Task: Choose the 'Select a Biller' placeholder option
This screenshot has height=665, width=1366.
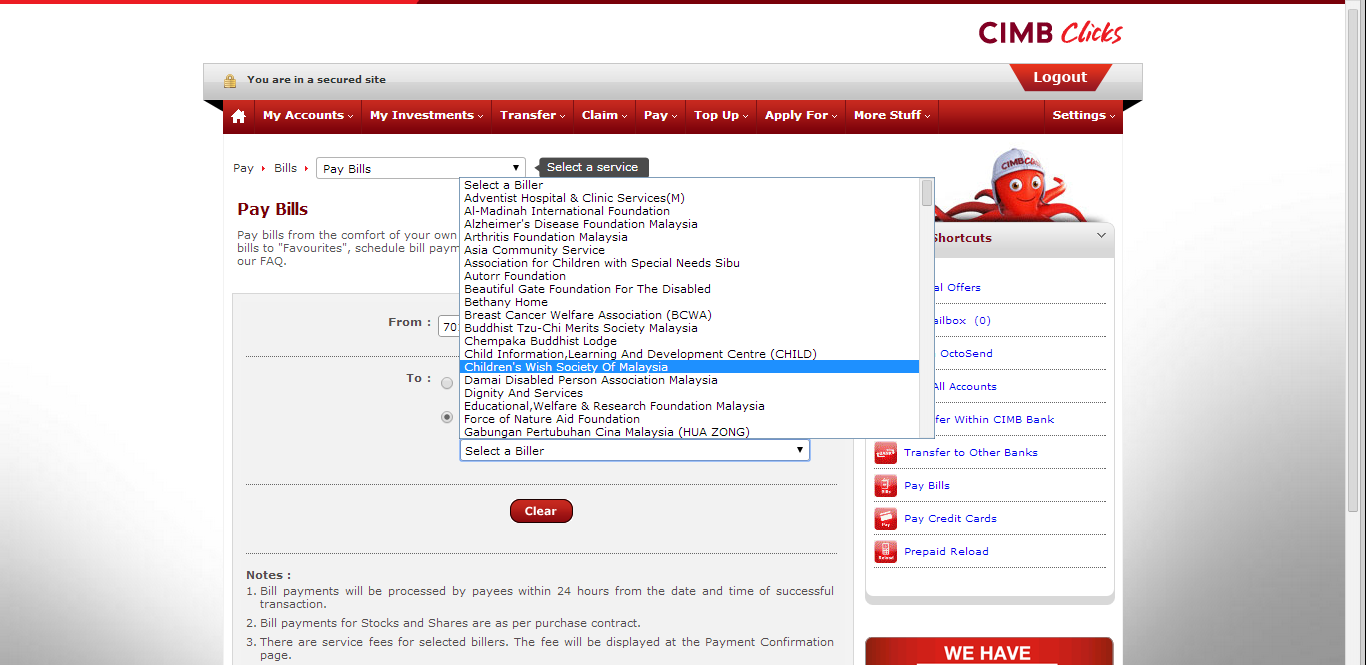Action: [689, 185]
